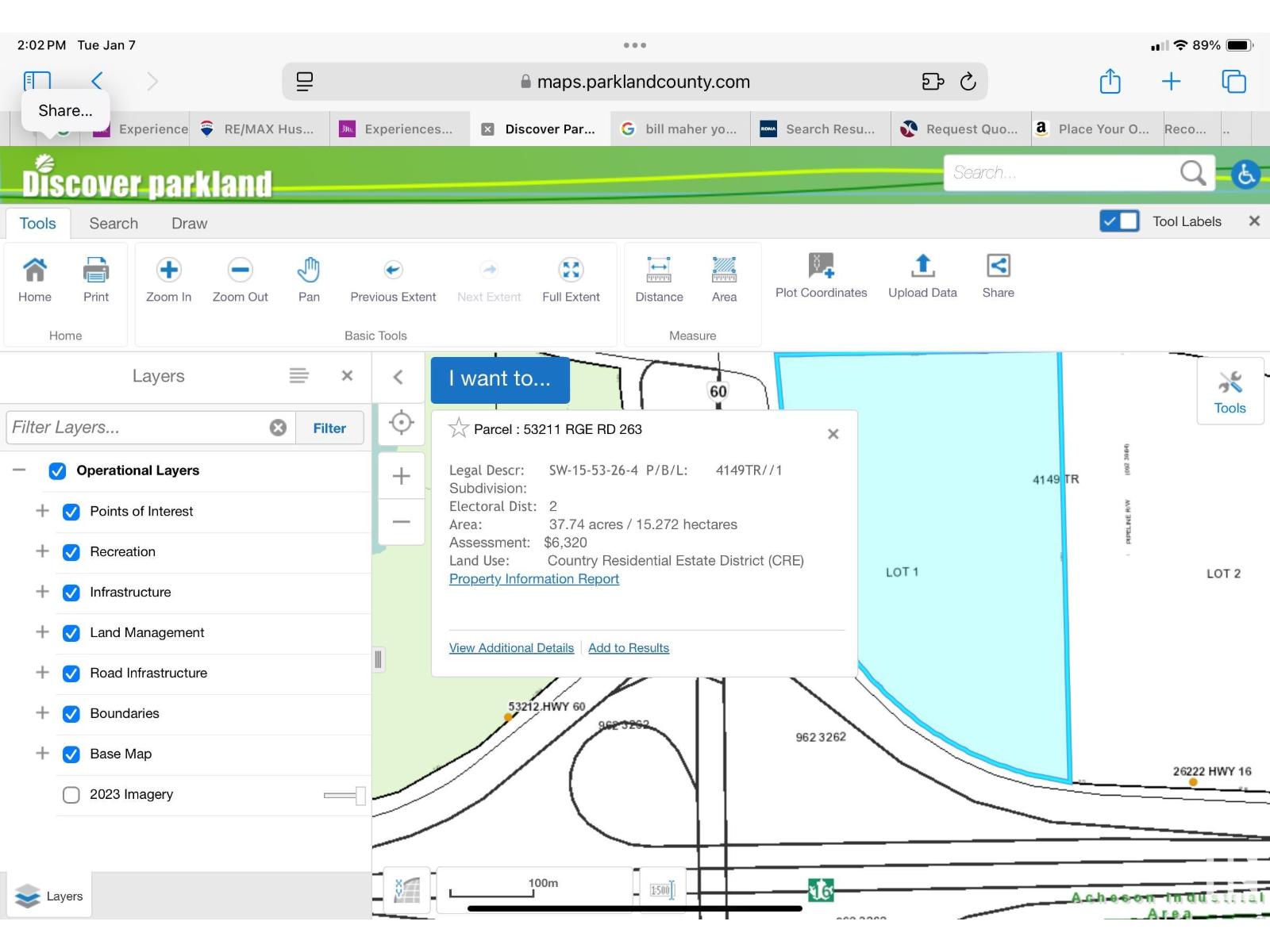Expand the Boundaries layer group

[x=43, y=712]
